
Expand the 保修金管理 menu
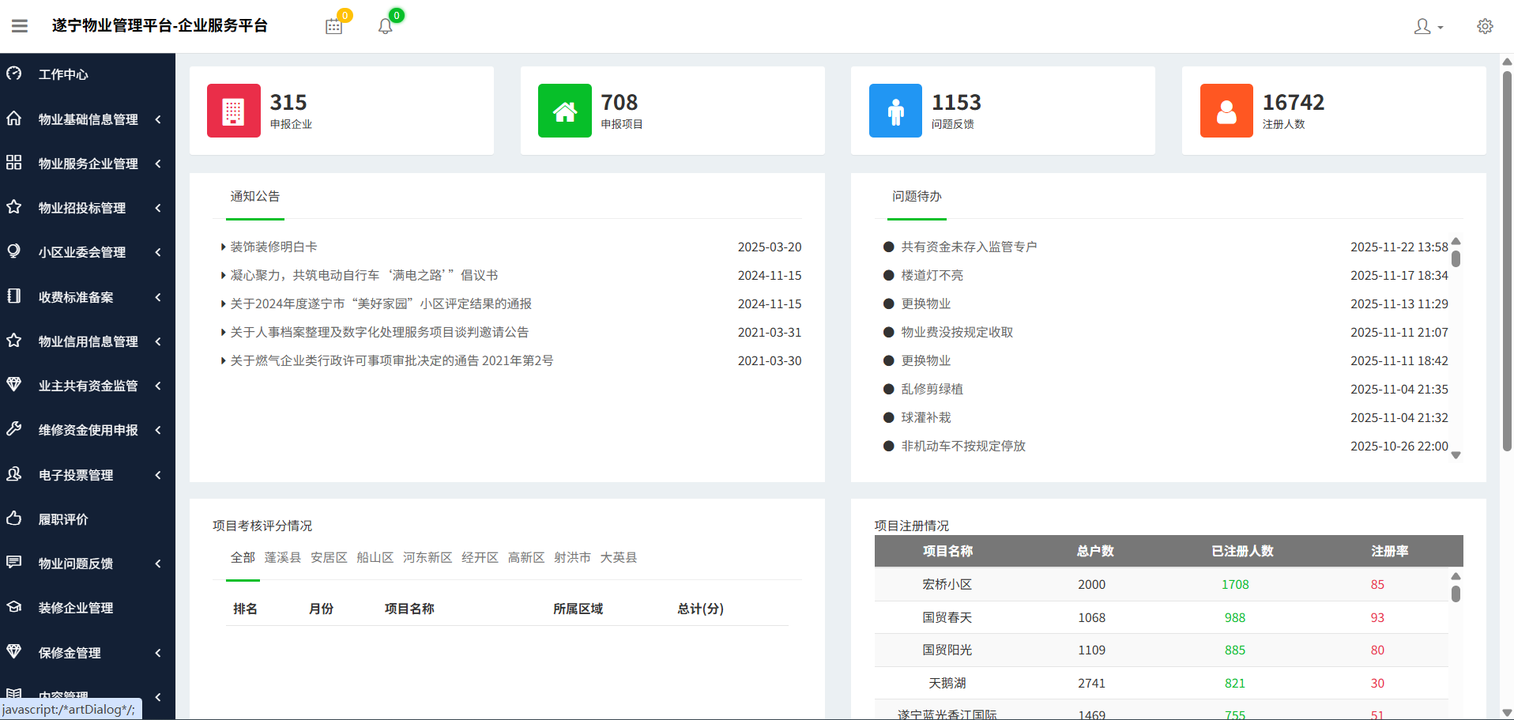88,652
